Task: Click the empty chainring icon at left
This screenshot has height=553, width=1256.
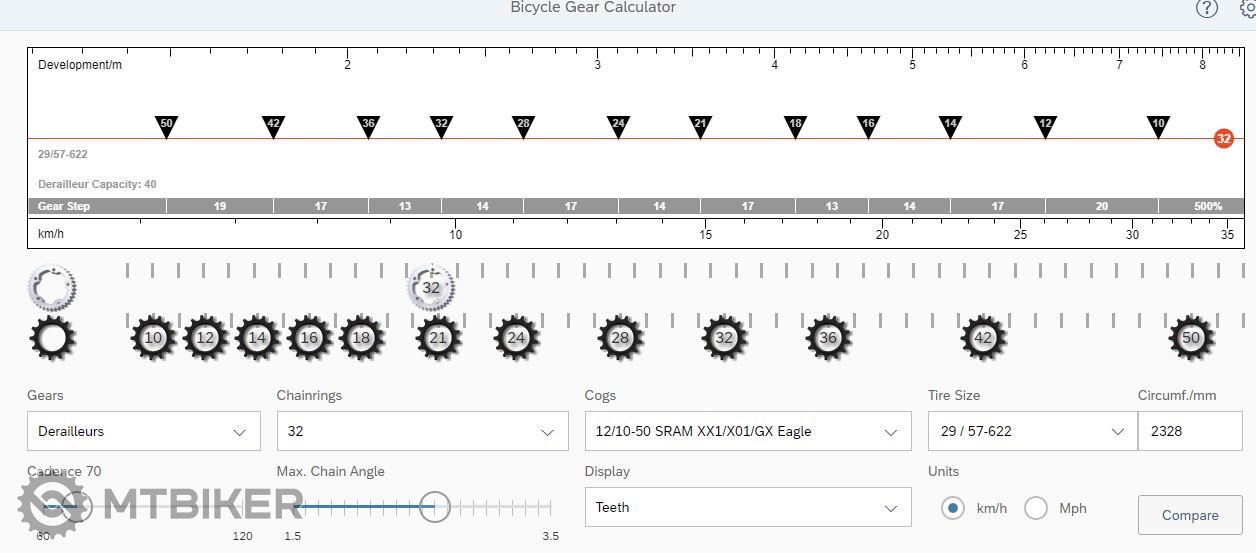Action: click(52, 288)
